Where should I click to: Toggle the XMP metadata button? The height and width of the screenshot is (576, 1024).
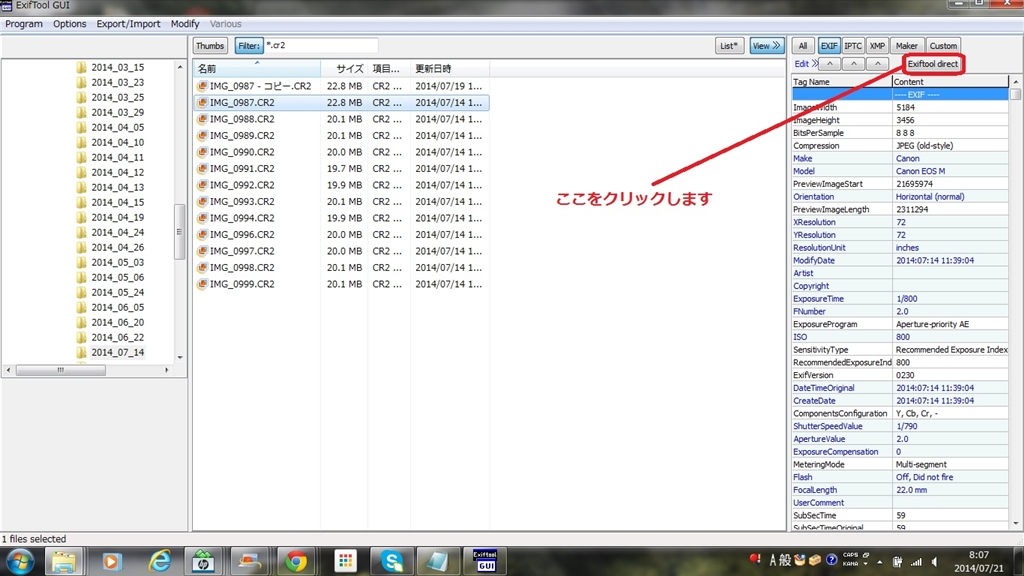coord(877,46)
